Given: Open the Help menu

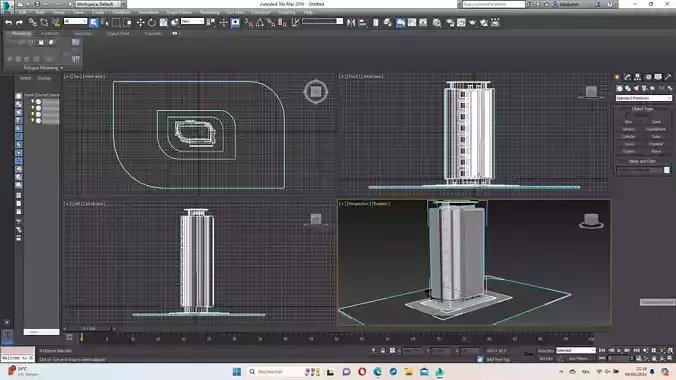Looking at the screenshot, I should pyautogui.click(x=308, y=12).
